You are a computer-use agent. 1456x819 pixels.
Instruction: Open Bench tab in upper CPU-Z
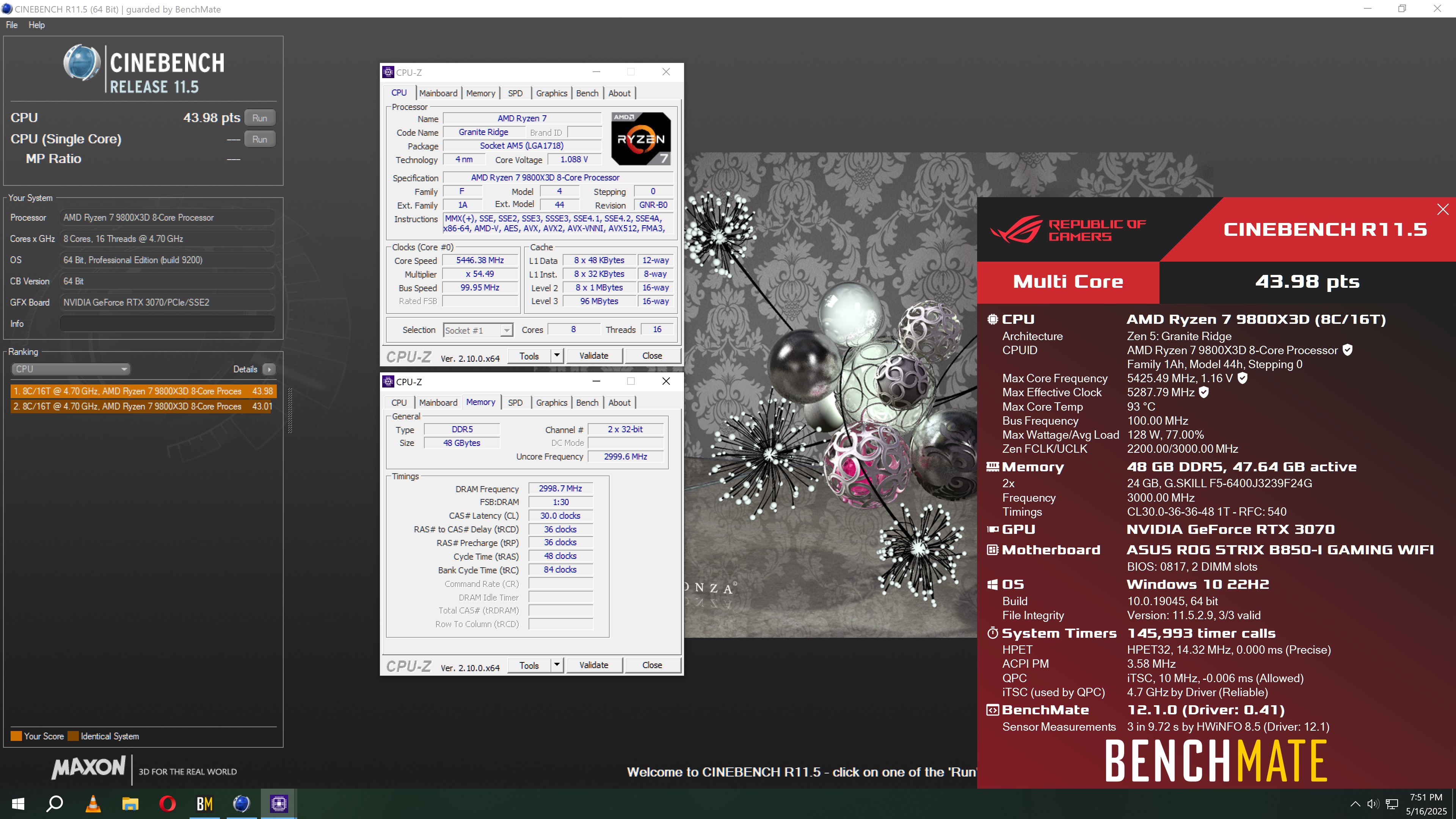(587, 93)
